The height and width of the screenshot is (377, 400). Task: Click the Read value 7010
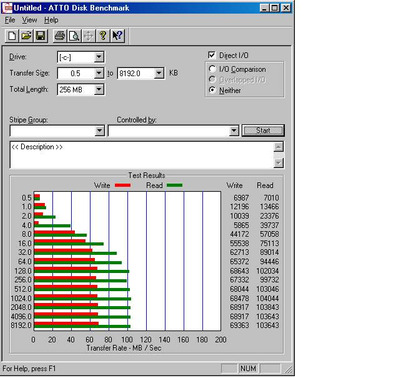[x=271, y=198]
